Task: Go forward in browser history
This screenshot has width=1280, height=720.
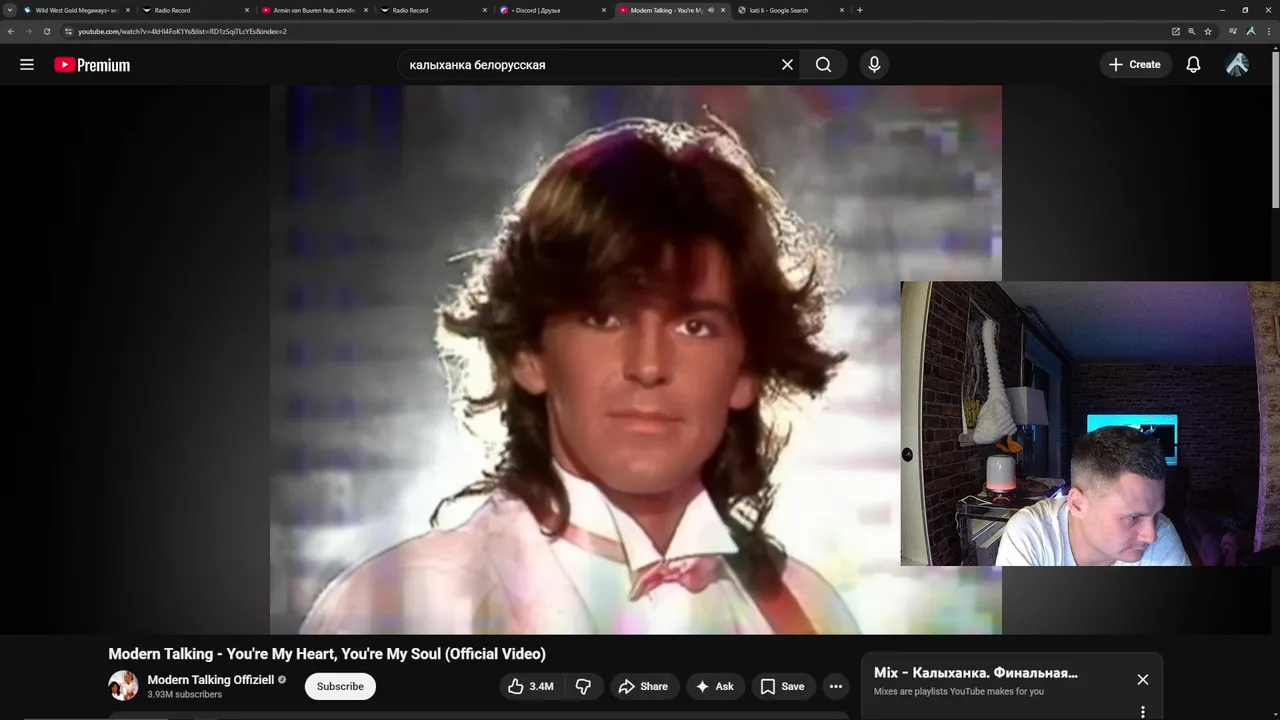Action: (28, 31)
